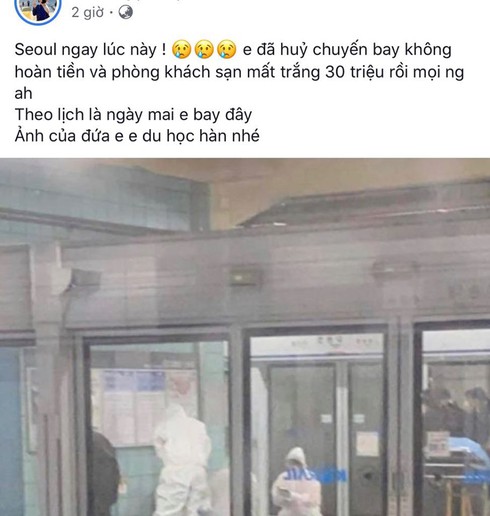Open the '2 giờ' post timestamp
This screenshot has width=490, height=516.
point(88,13)
